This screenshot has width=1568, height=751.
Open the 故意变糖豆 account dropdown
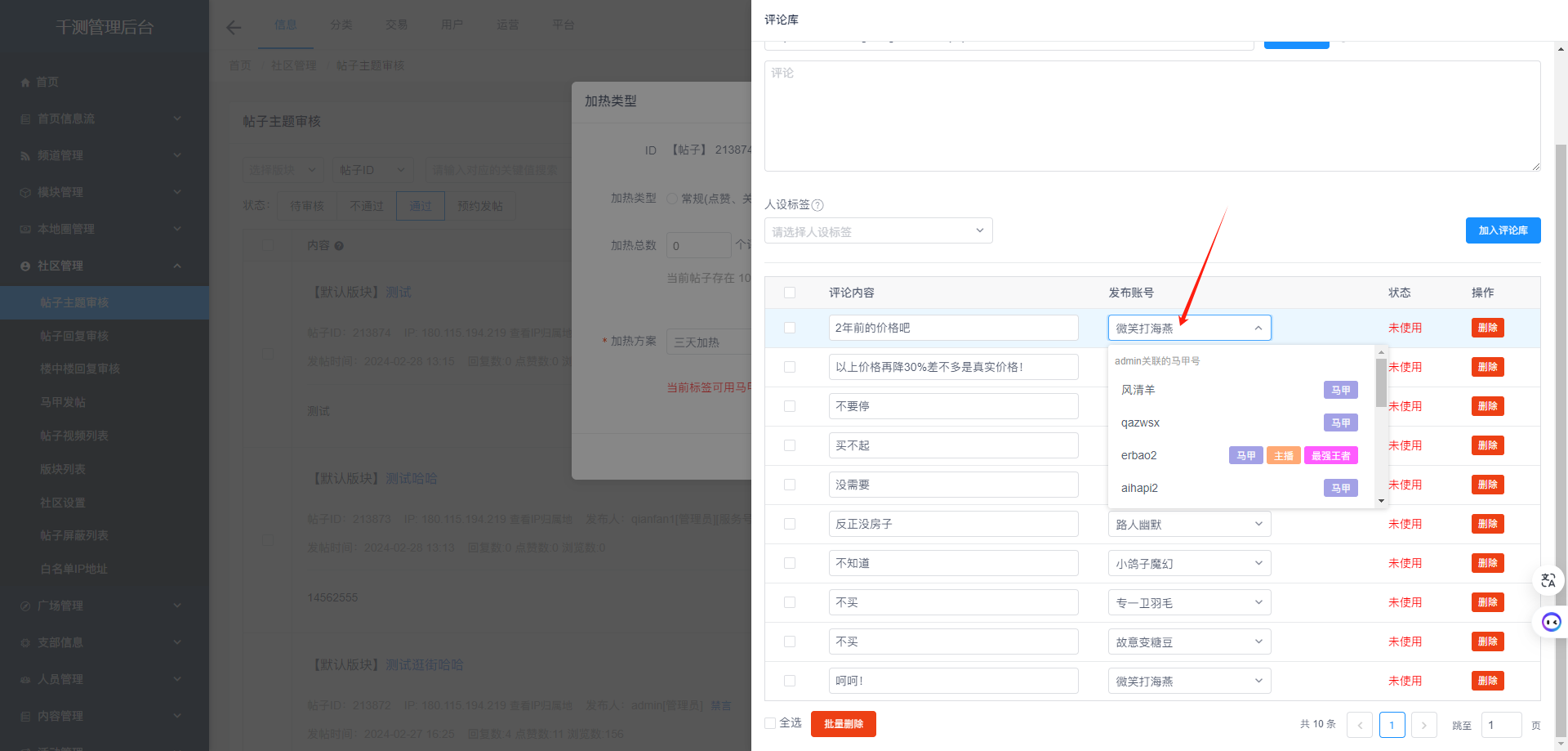coord(1189,641)
